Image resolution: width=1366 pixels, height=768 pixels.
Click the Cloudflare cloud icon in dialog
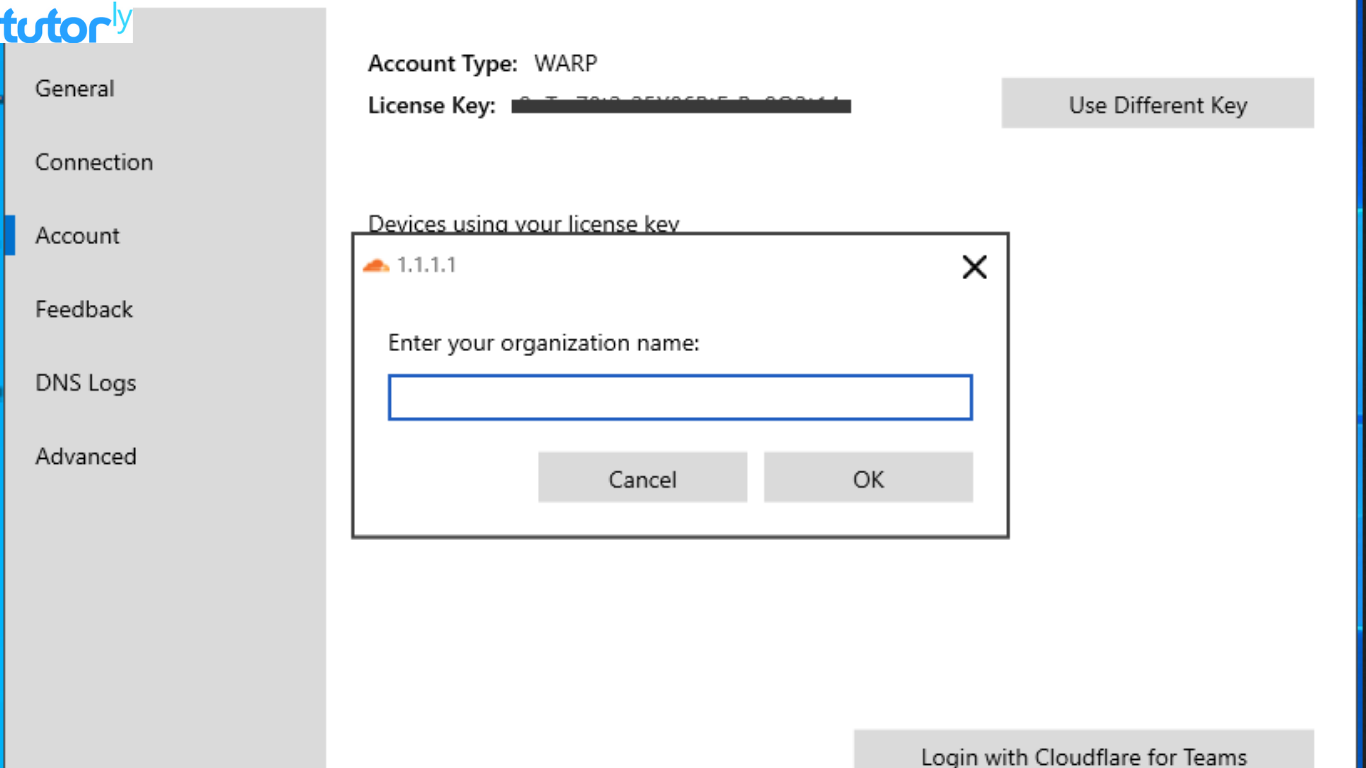376,265
